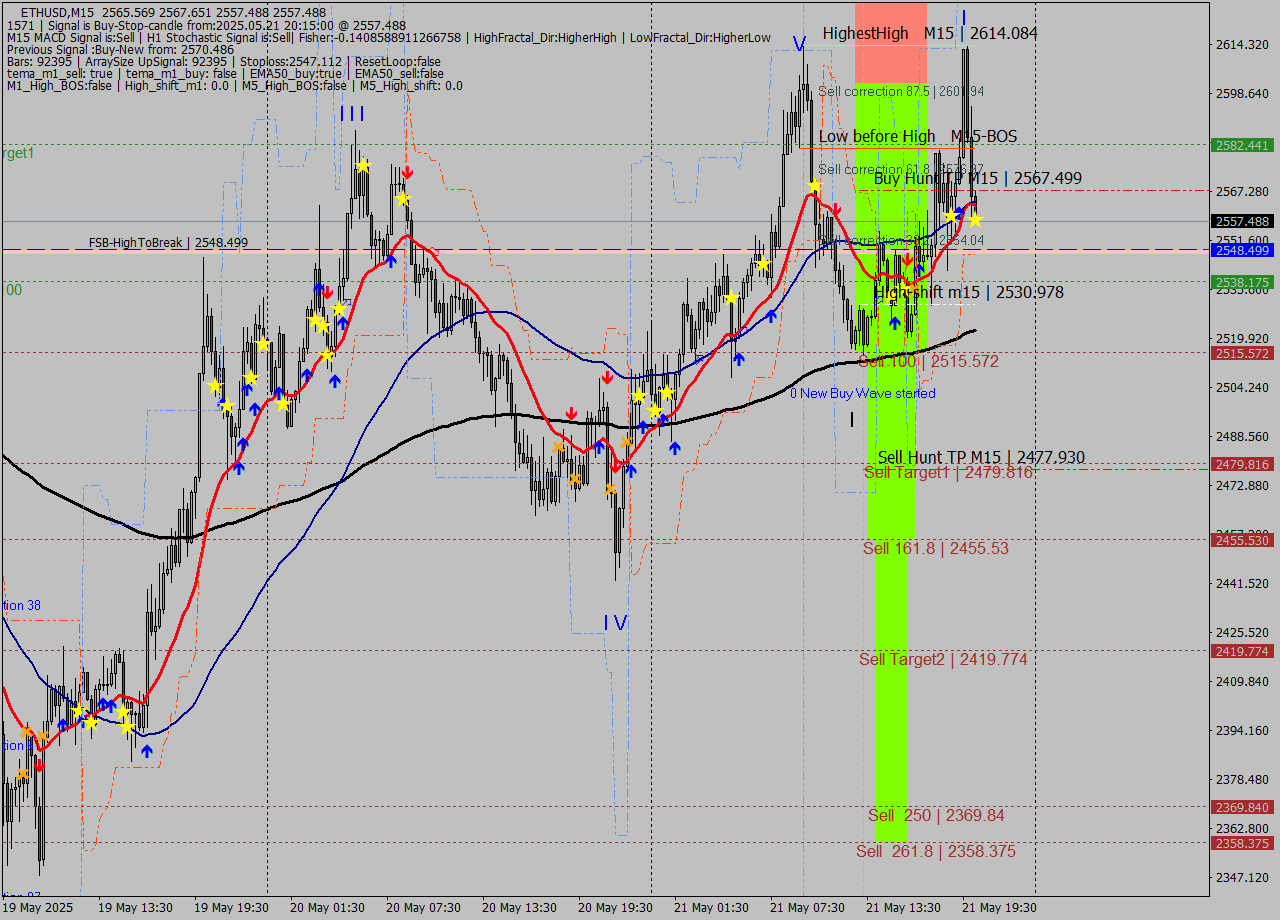Click the Buy Hunt TP M15 label
This screenshot has width=1280, height=920.
coord(977,179)
